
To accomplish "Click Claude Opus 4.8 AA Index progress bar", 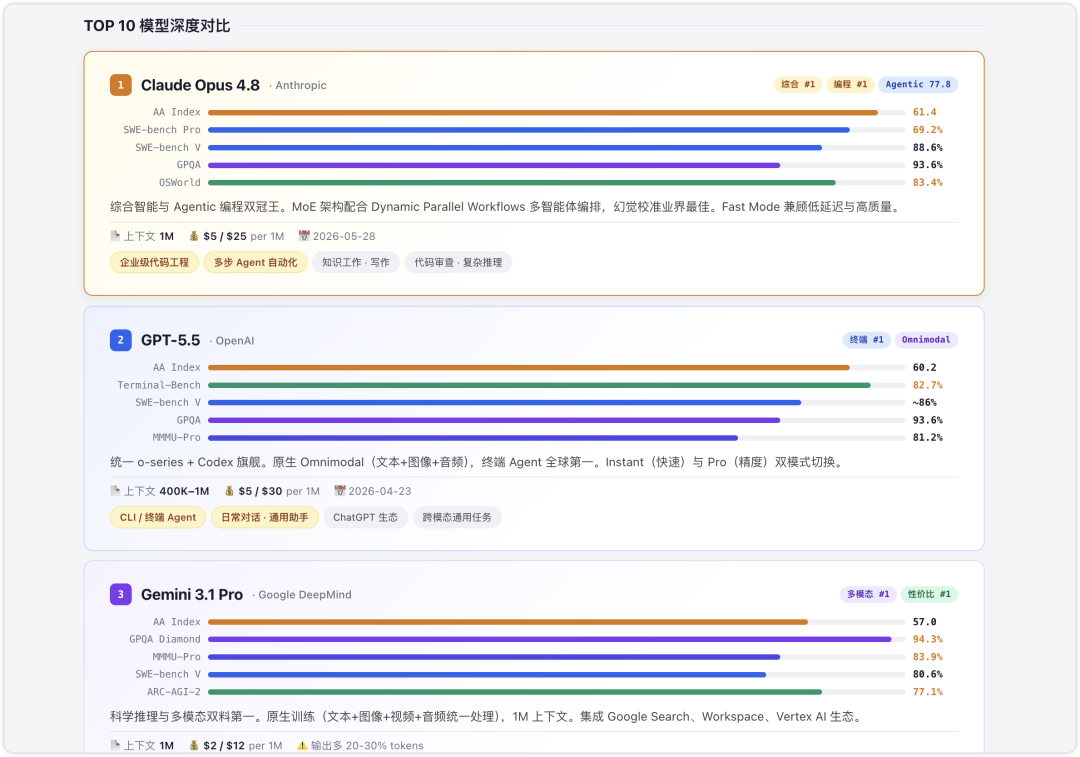I will [557, 112].
